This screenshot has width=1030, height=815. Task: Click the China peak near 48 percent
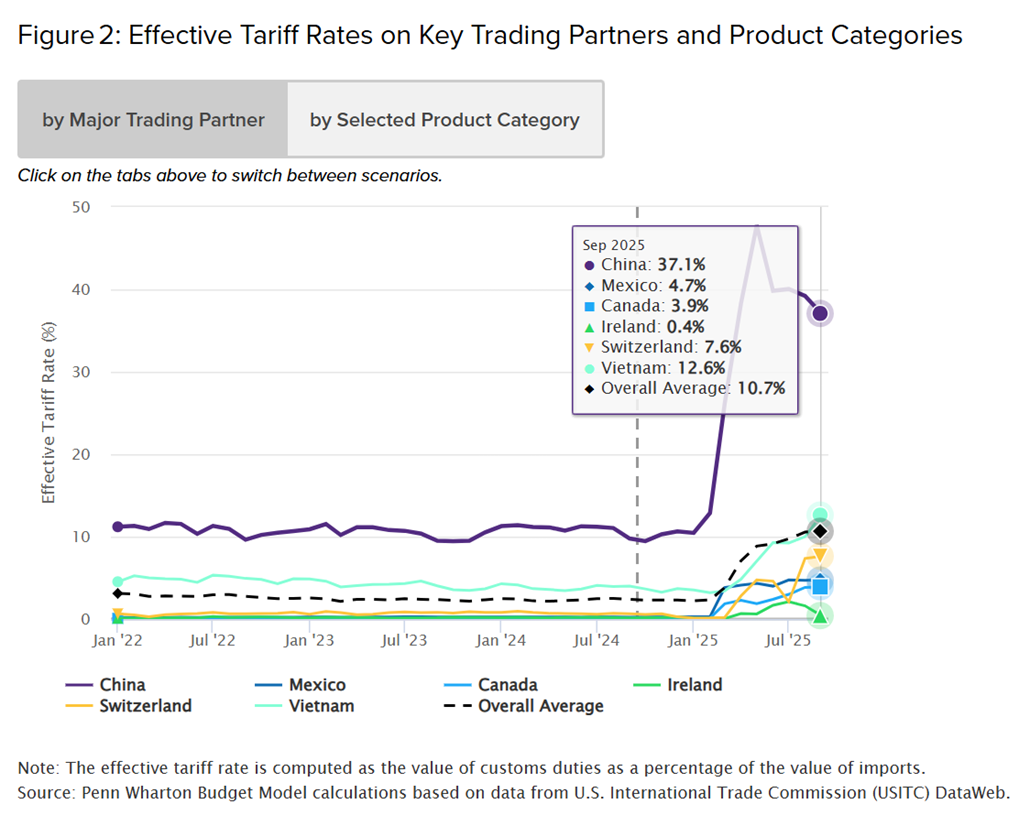[757, 226]
